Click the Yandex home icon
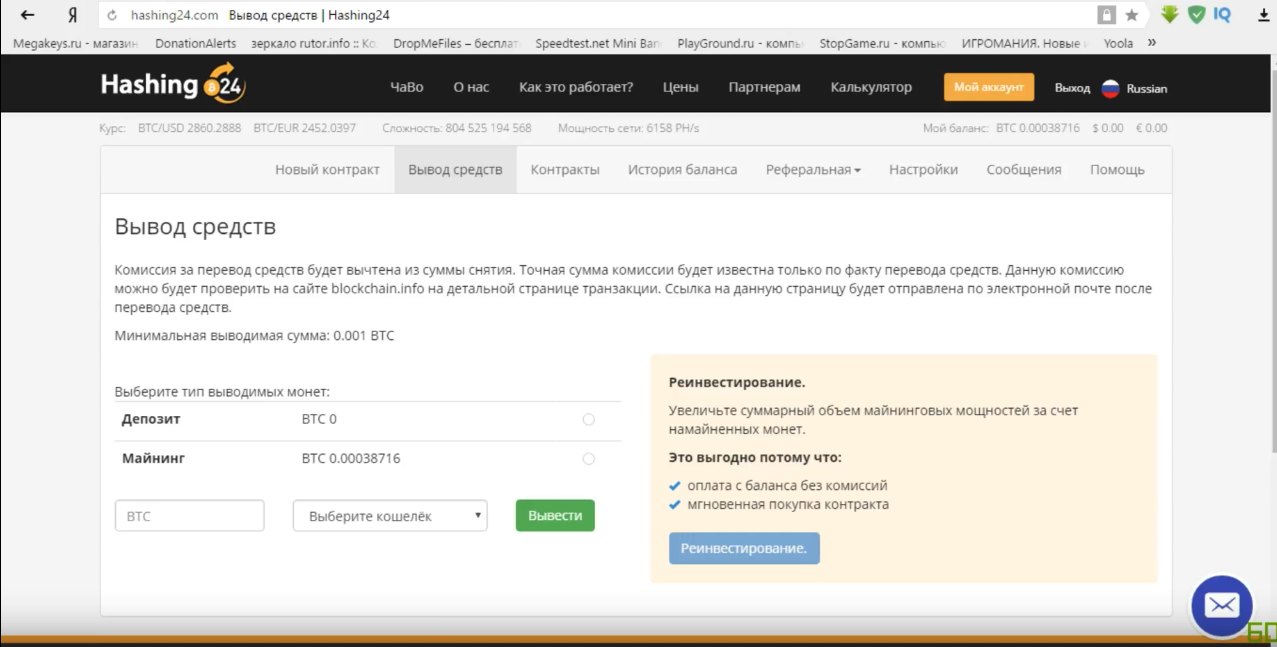This screenshot has width=1277, height=647. [72, 15]
